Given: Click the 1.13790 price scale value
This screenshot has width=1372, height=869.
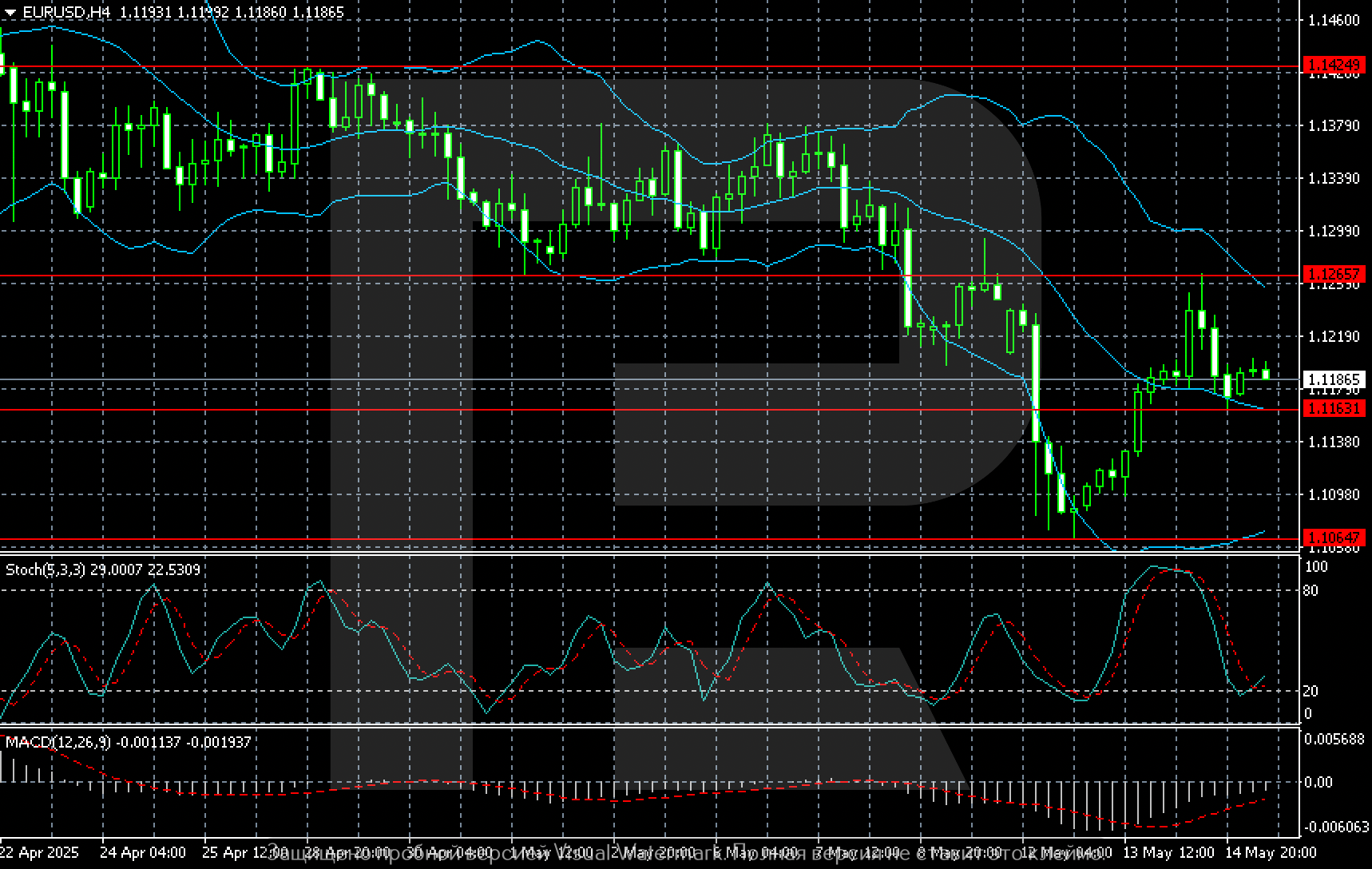Looking at the screenshot, I should point(1333,125).
